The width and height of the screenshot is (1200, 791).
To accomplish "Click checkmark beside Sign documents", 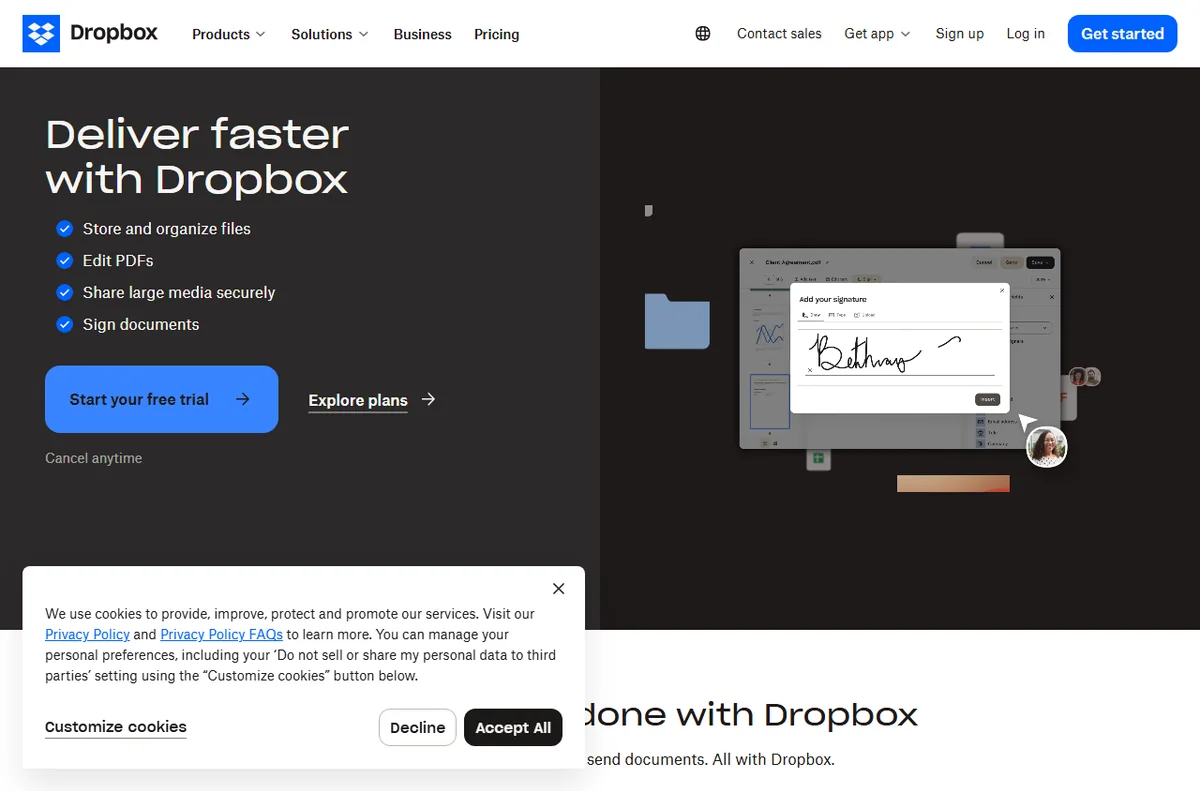I will point(64,325).
